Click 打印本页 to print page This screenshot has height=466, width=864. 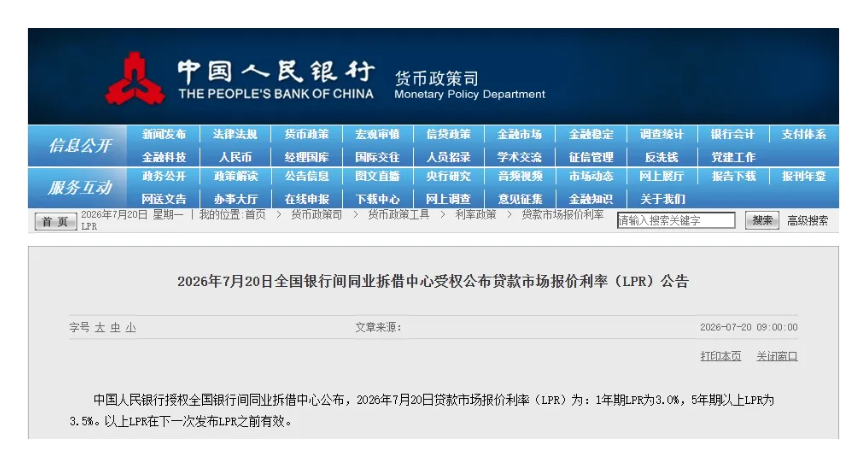tap(720, 356)
